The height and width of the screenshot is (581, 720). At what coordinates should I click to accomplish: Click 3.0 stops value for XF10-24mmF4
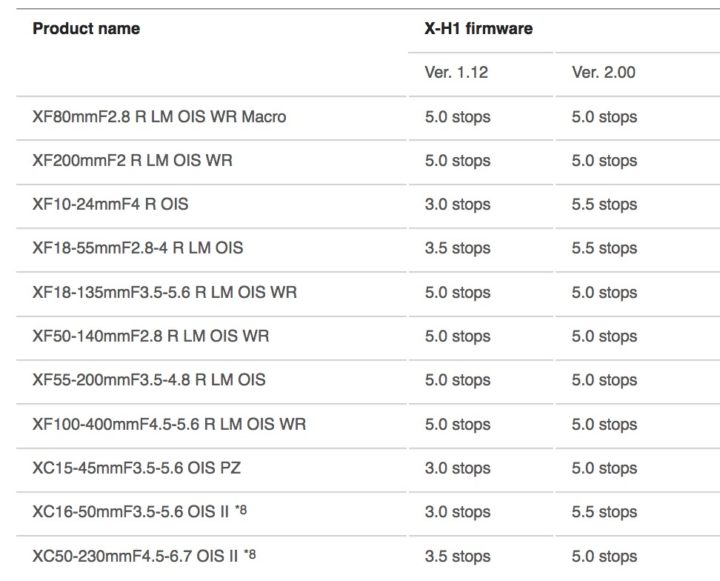point(457,204)
